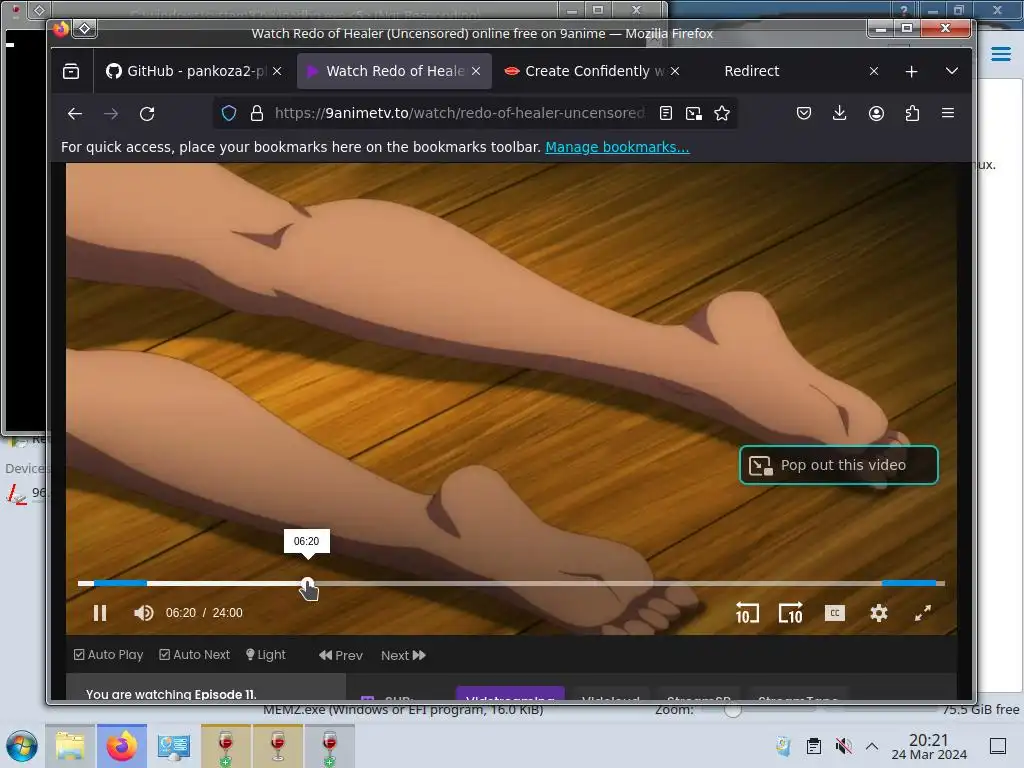Close the GitHub tab

coord(277,71)
